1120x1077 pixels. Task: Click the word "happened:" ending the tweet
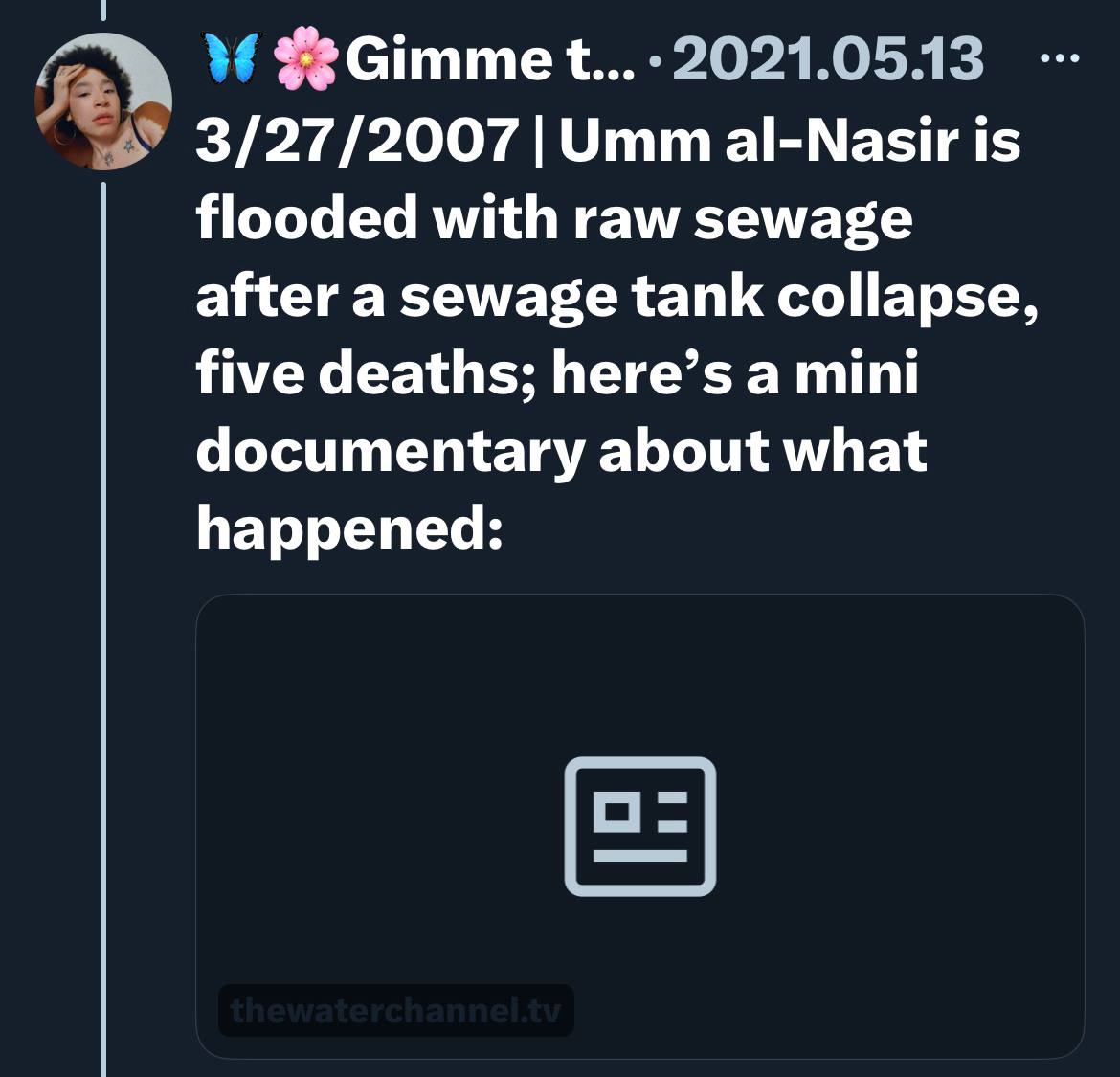point(349,527)
